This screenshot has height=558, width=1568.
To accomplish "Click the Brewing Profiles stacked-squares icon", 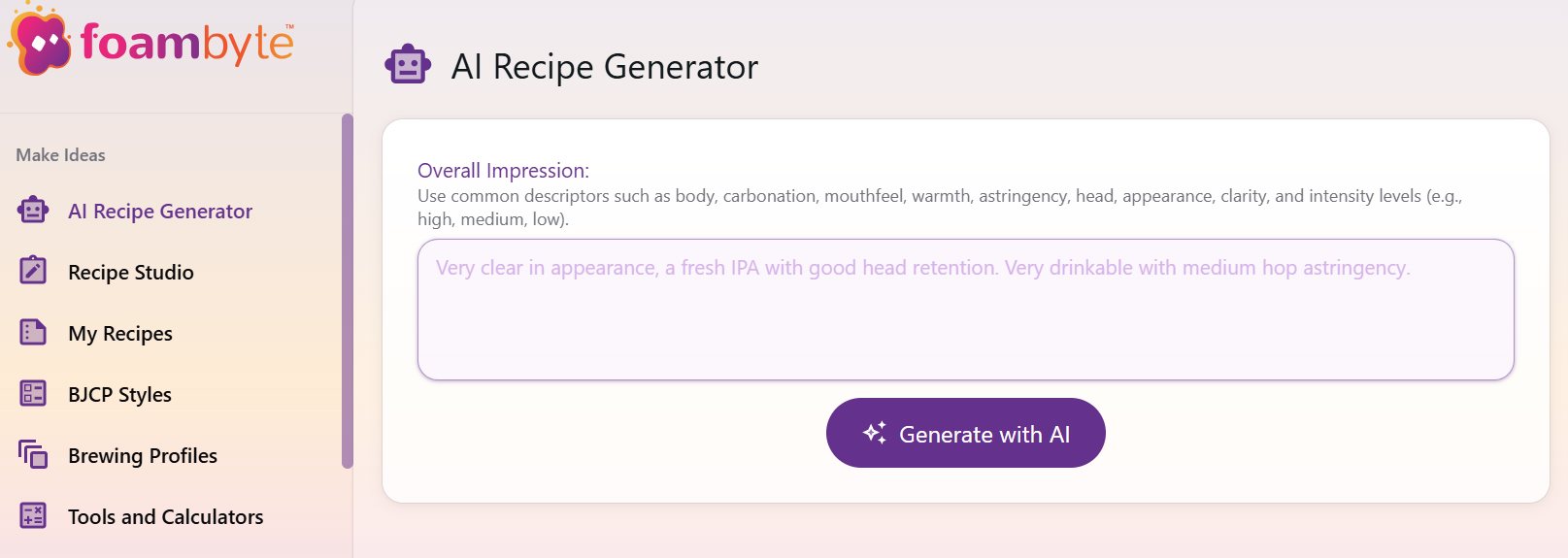I will pos(33,454).
